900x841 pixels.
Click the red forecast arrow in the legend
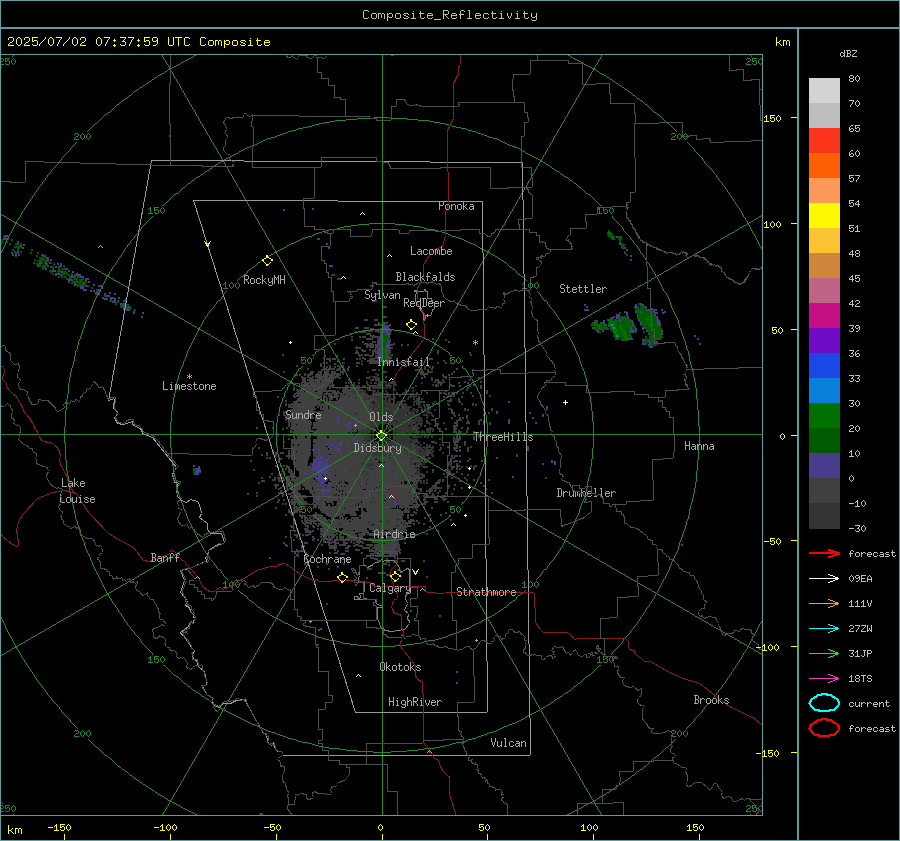click(824, 553)
